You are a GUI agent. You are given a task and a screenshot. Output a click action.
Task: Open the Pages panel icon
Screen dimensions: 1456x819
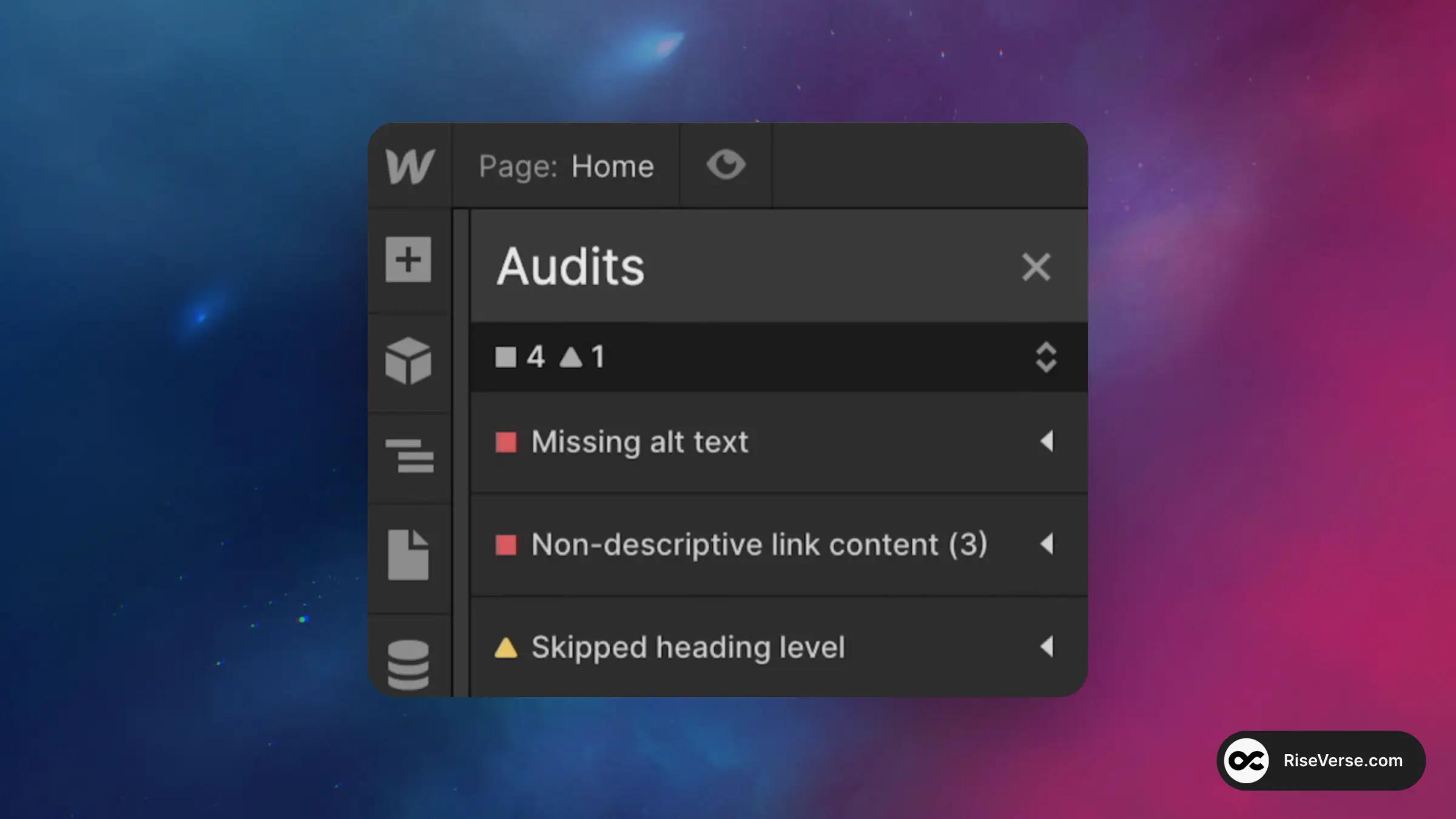tap(408, 554)
